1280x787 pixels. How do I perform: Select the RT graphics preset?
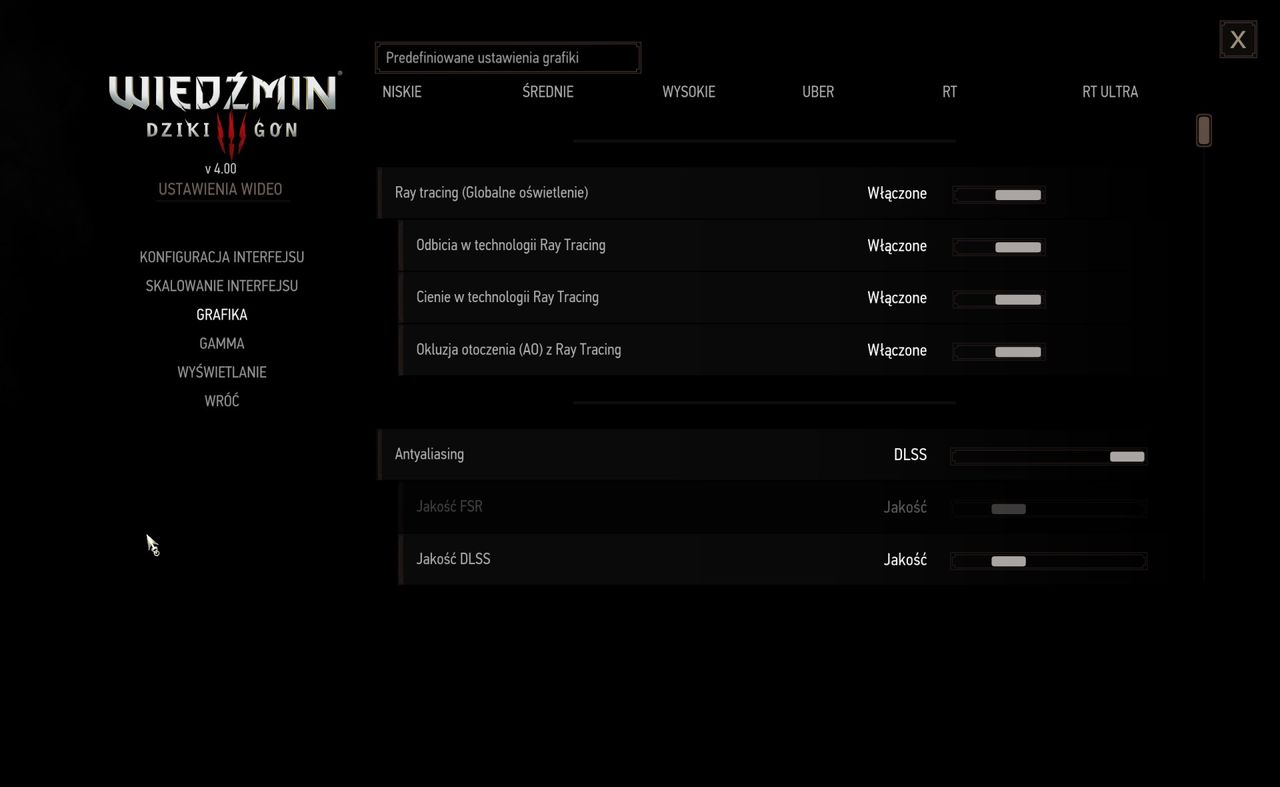950,92
